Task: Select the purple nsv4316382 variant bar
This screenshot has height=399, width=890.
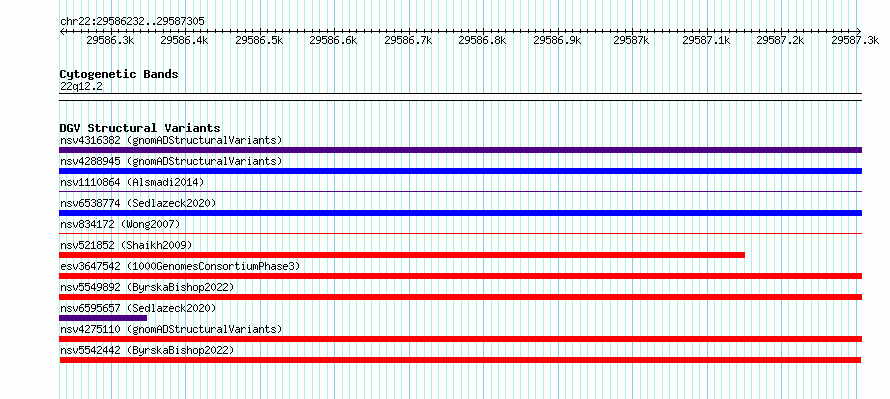Action: pos(460,150)
